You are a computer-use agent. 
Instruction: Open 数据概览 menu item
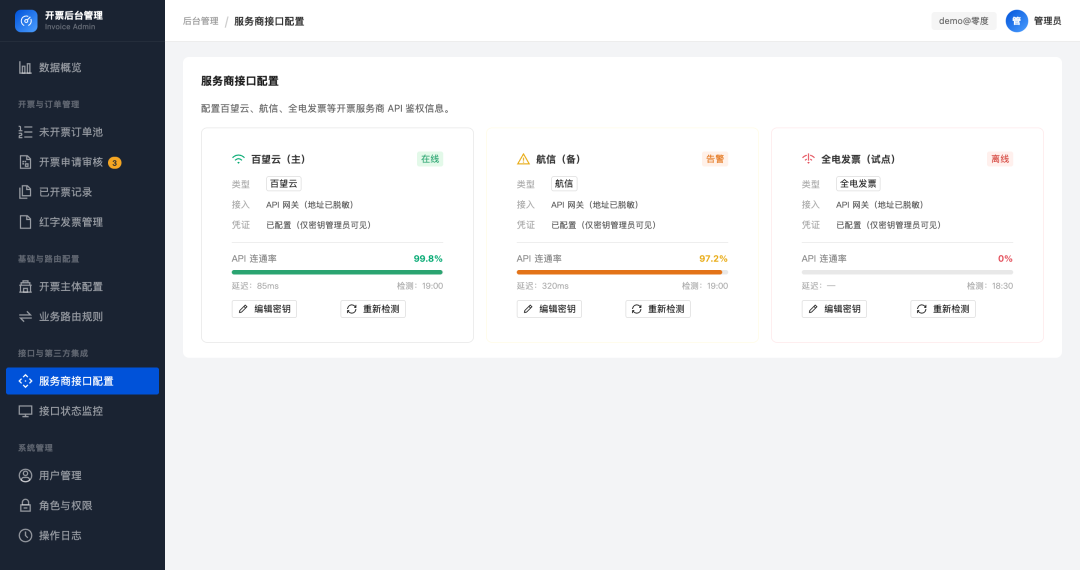pos(83,67)
